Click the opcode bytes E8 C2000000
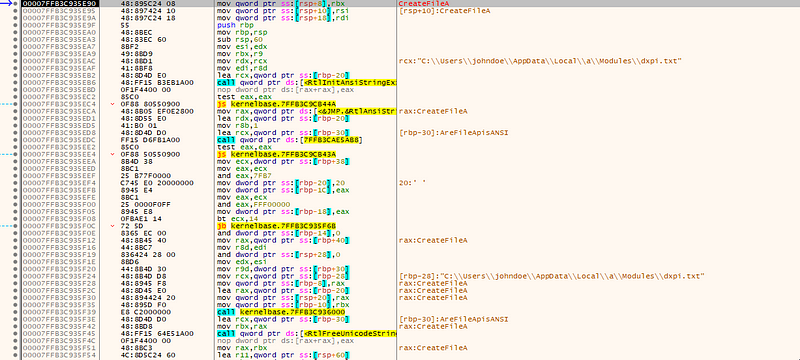The height and width of the screenshot is (360, 800). pyautogui.click(x=142, y=312)
